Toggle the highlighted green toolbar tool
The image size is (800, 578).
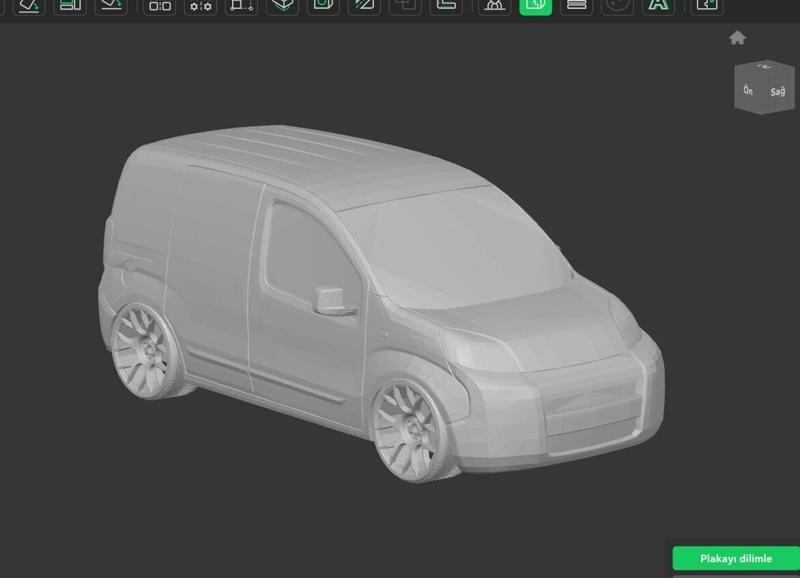click(x=535, y=6)
